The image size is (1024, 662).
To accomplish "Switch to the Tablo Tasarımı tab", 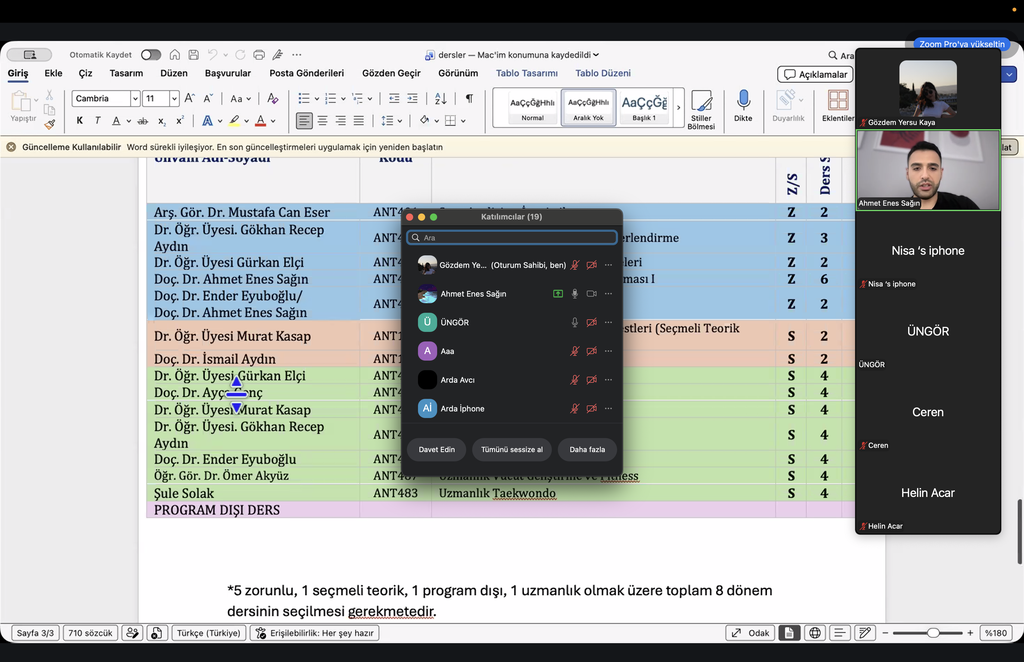I will 526,73.
